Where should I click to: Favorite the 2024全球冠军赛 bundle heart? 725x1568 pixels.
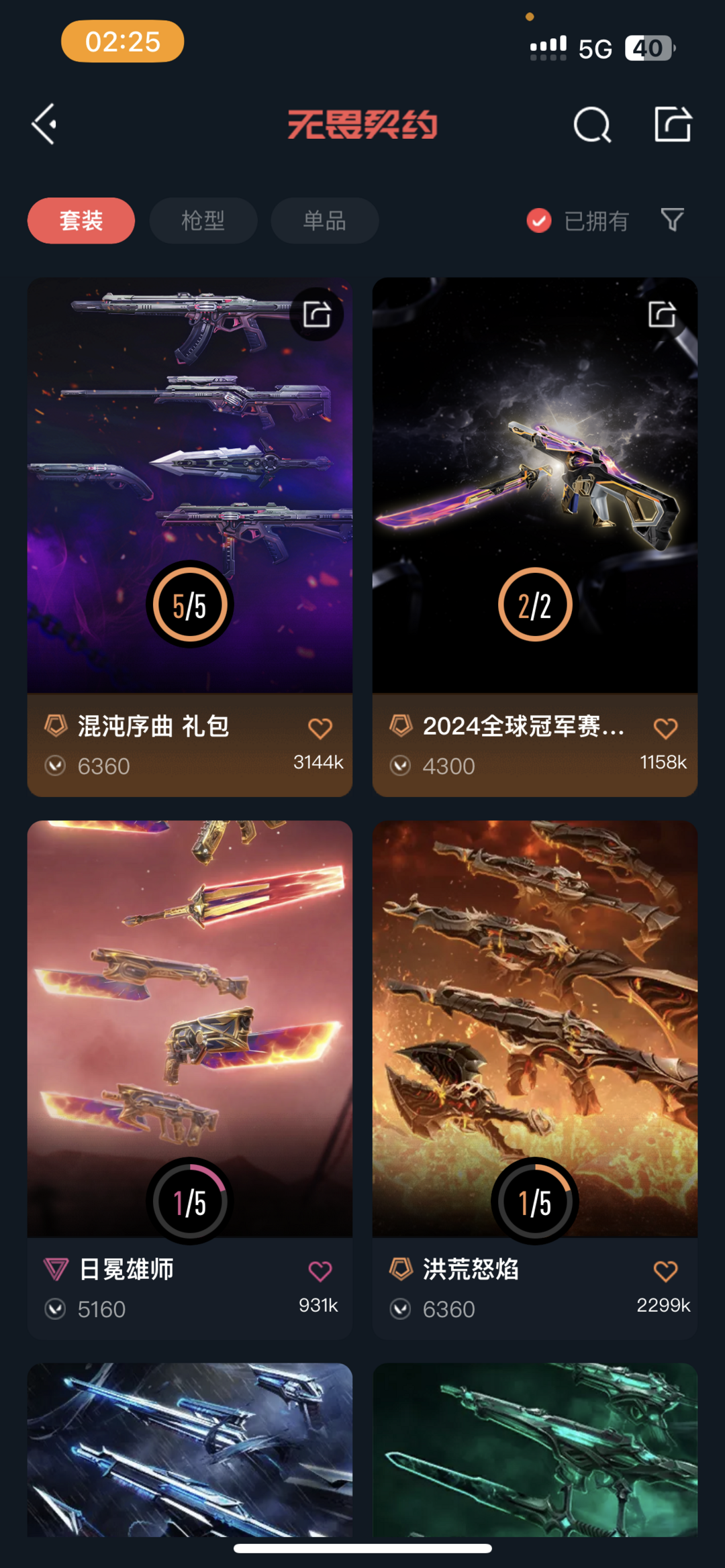point(665,729)
